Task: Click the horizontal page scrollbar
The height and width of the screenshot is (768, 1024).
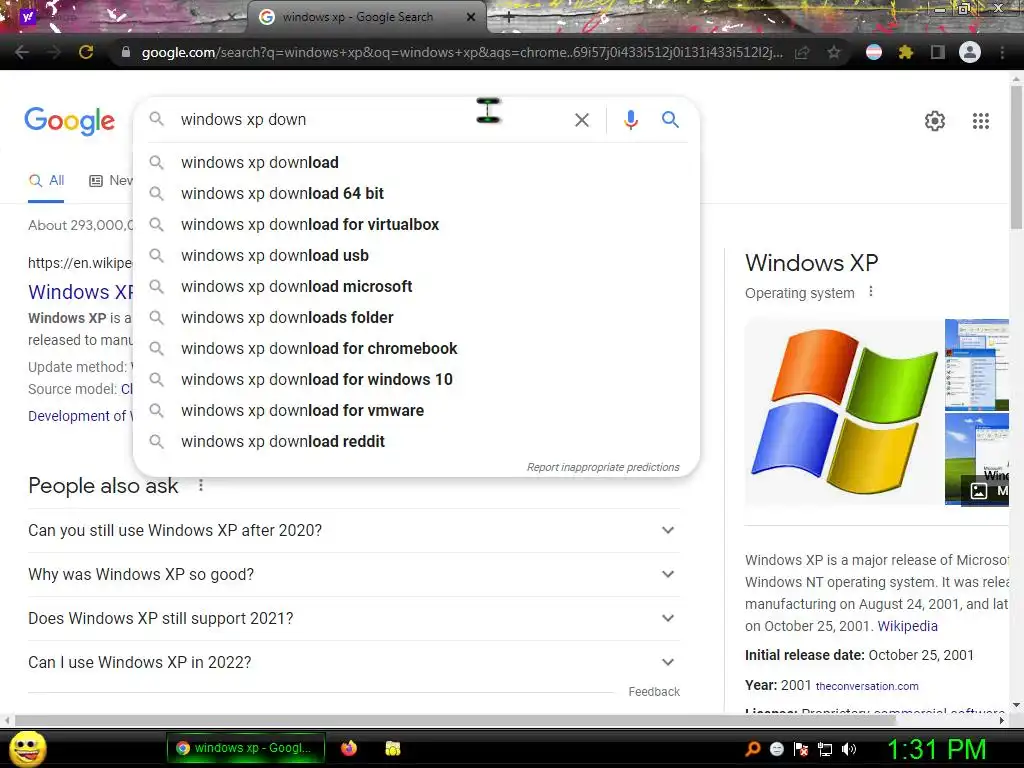Action: 455,720
